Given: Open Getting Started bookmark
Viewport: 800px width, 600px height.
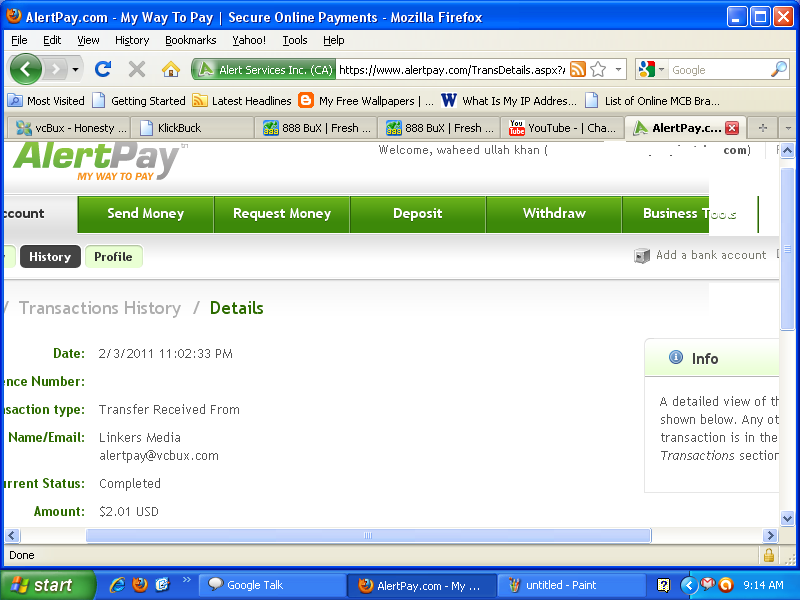Looking at the screenshot, I should 139,101.
